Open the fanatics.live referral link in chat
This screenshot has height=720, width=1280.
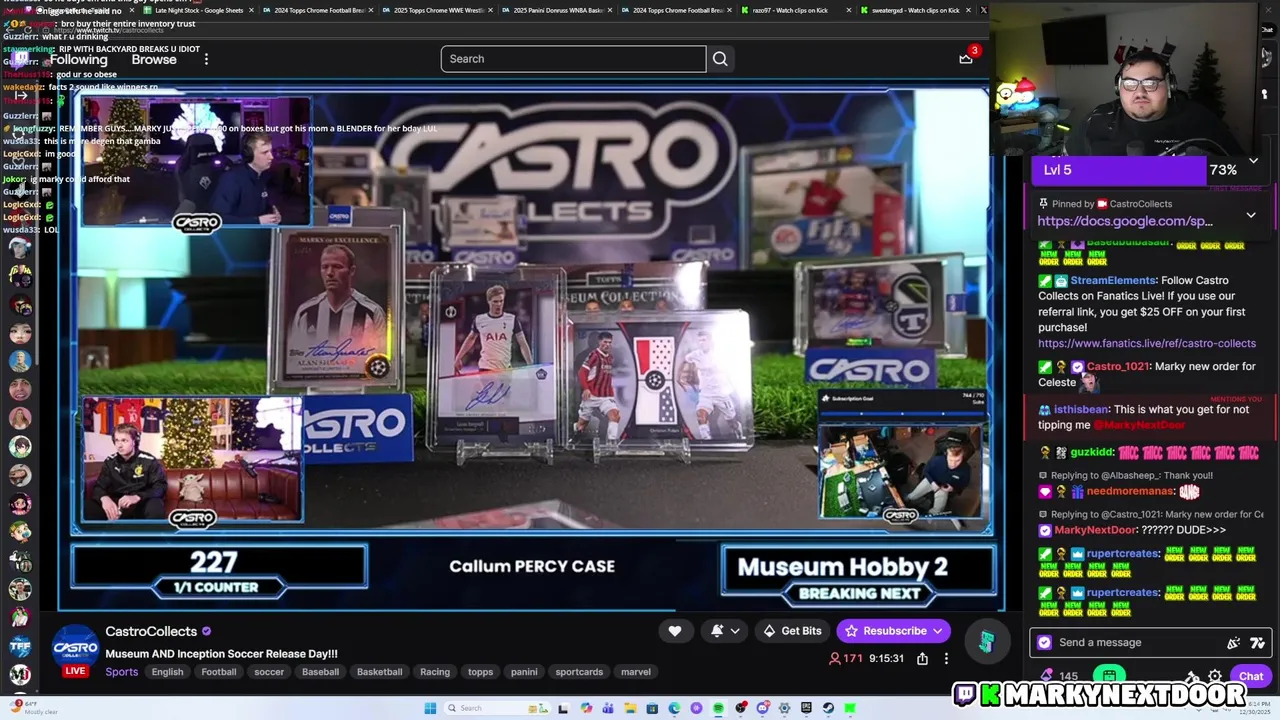1147,343
